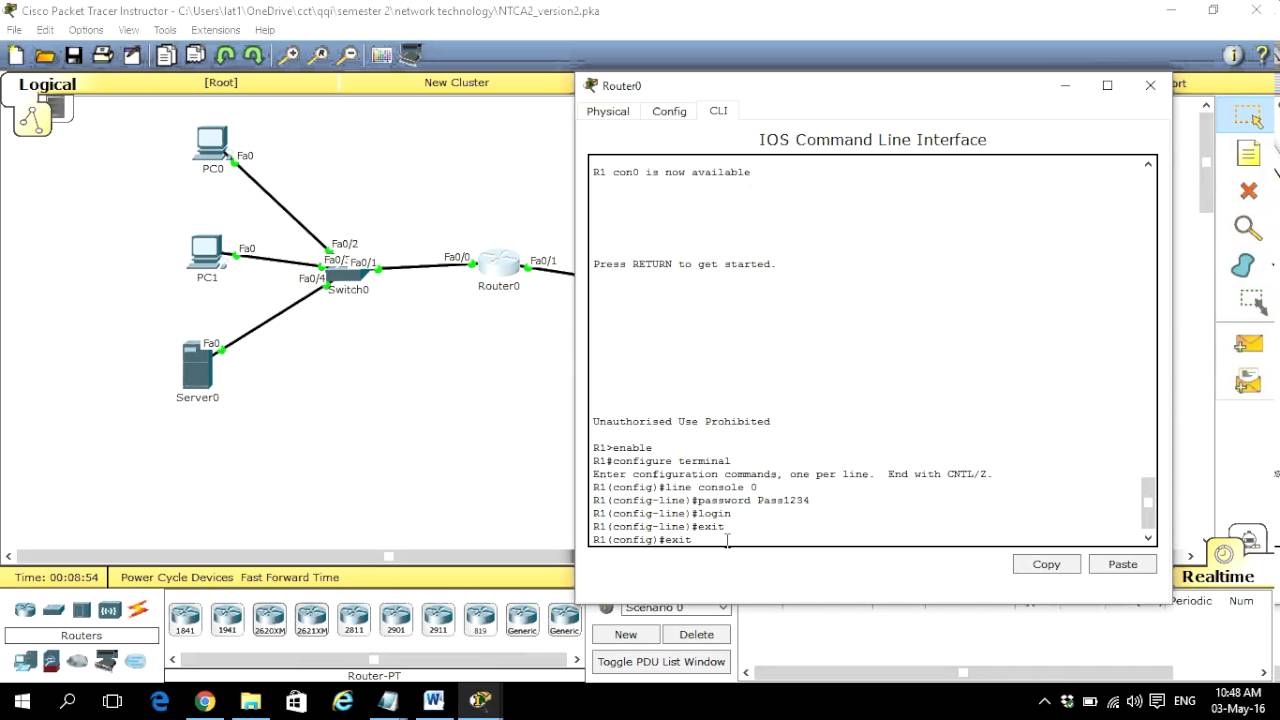Click the Redo green arrow icon
This screenshot has height=720, width=1280.
253,56
